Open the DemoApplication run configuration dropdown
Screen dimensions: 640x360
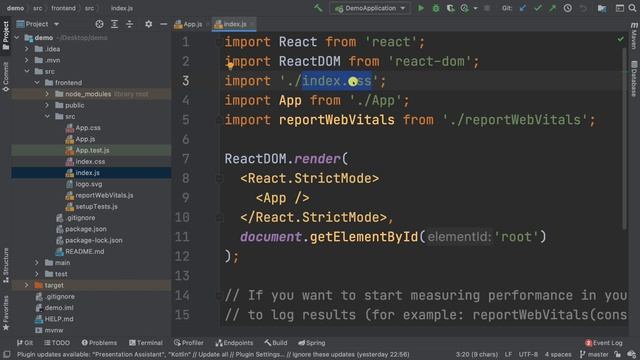[370, 8]
